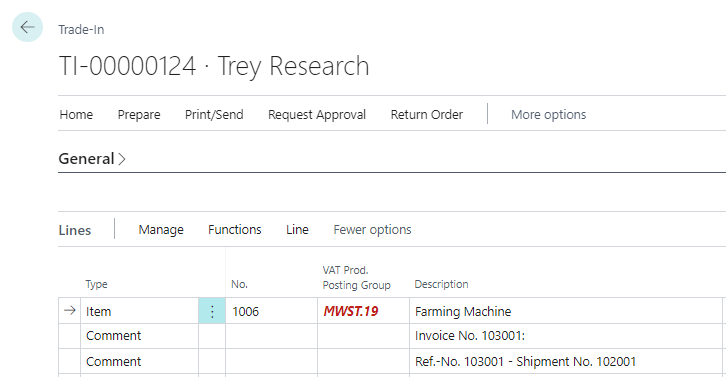Select the No. cell with 1006
This screenshot has height=377, width=726.
point(271,311)
